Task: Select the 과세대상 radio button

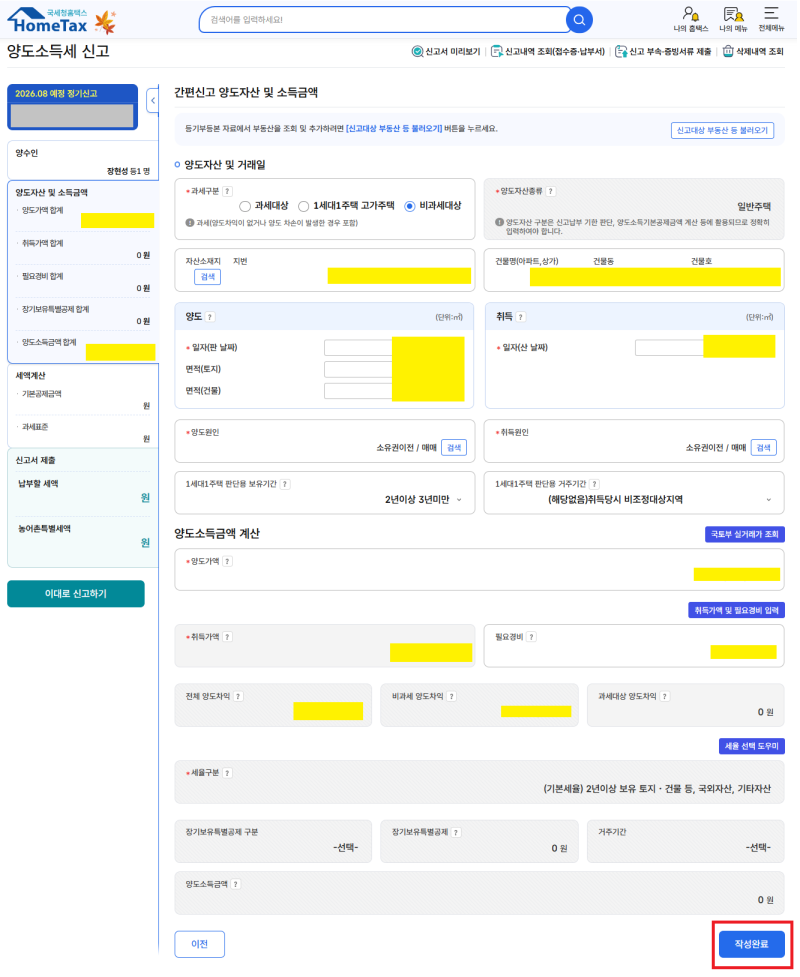Action: click(245, 206)
